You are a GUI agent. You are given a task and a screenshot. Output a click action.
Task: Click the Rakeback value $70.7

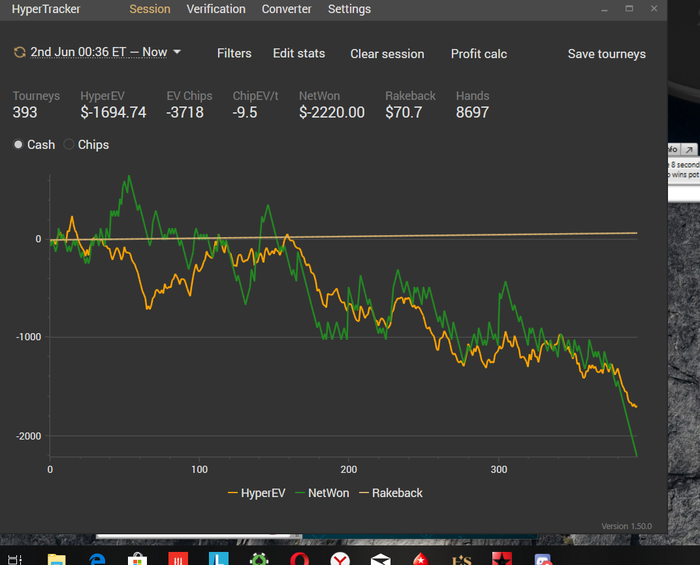coord(404,112)
